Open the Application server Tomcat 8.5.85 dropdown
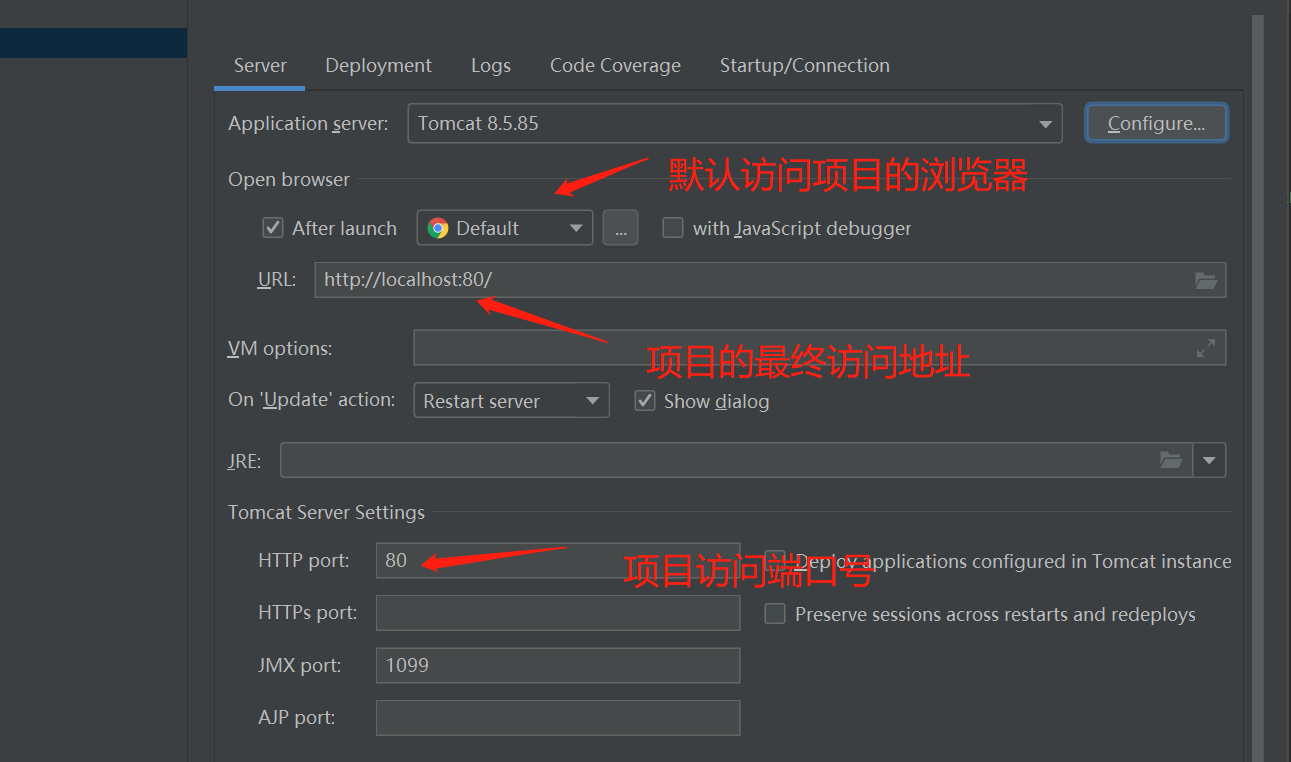This screenshot has width=1291, height=762. tap(735, 124)
